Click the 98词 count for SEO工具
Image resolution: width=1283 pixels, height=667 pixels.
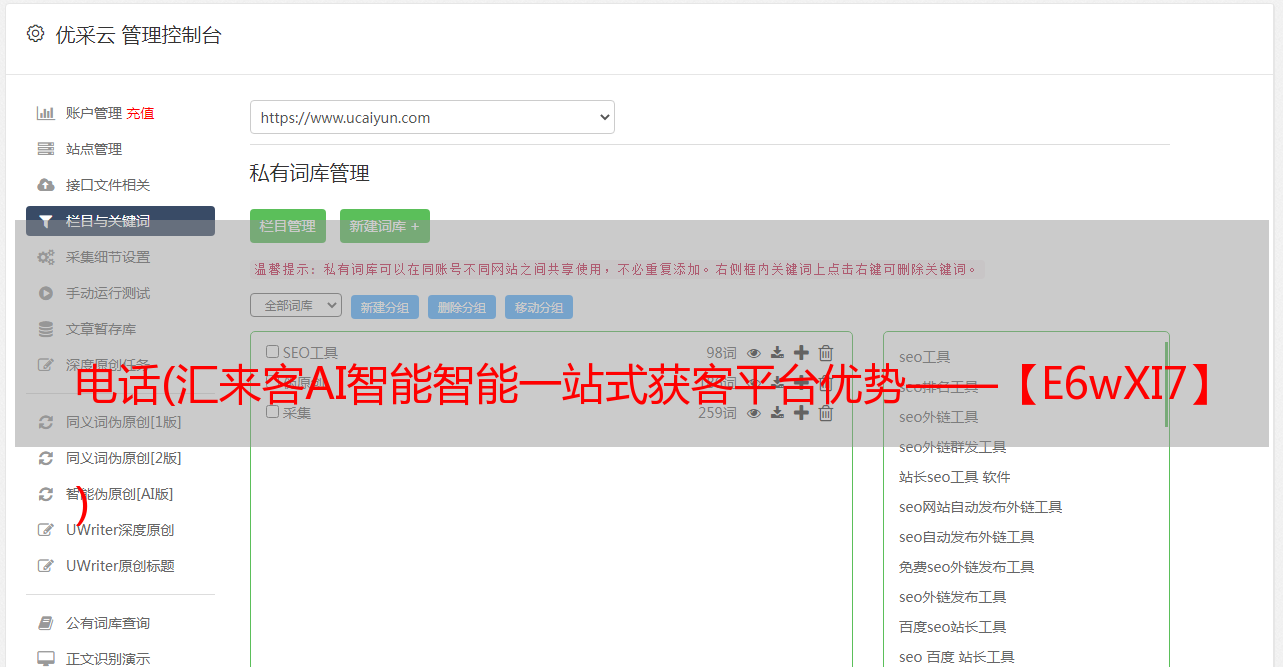pos(721,352)
